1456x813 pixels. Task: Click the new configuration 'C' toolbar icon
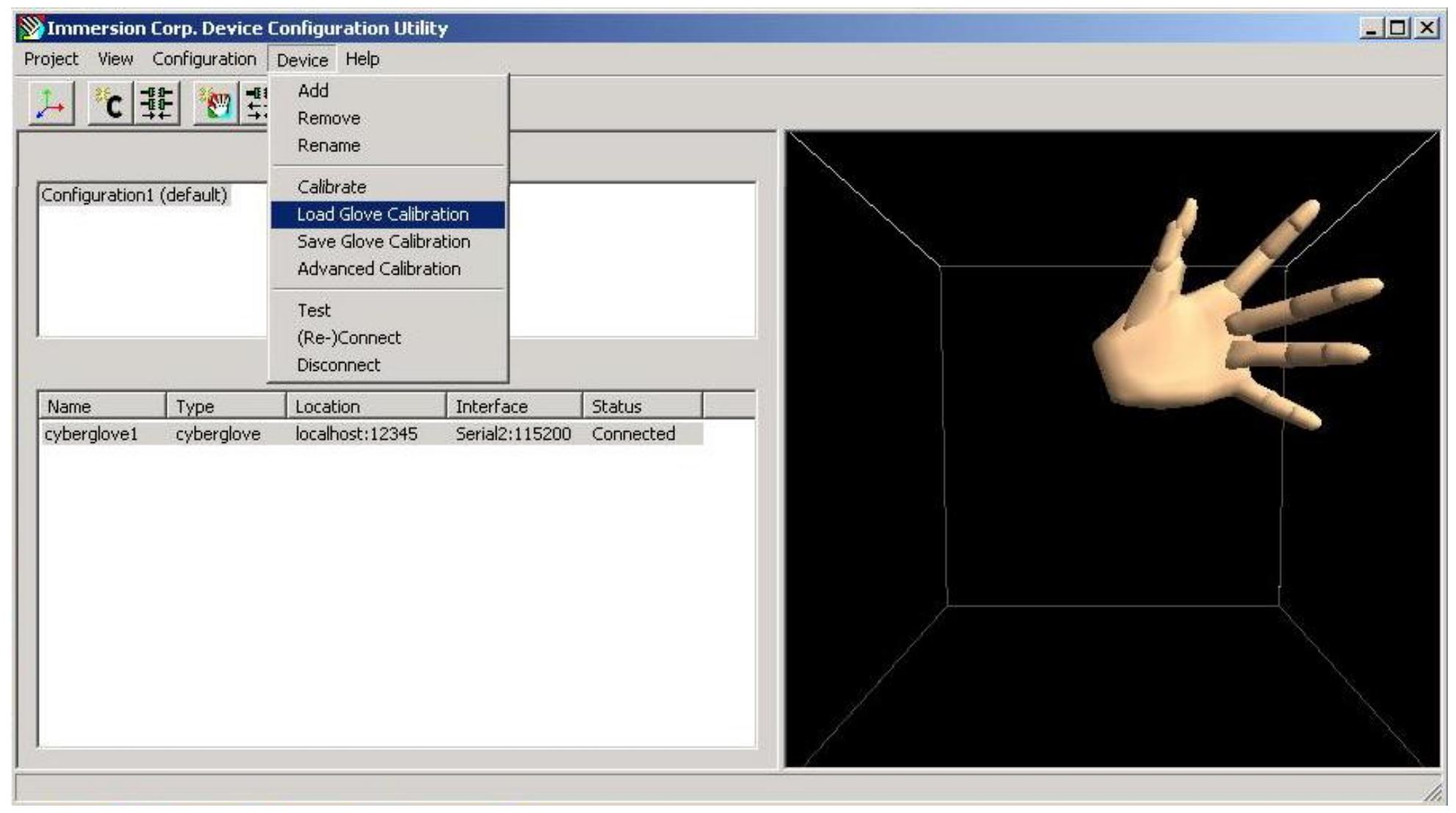coord(110,104)
